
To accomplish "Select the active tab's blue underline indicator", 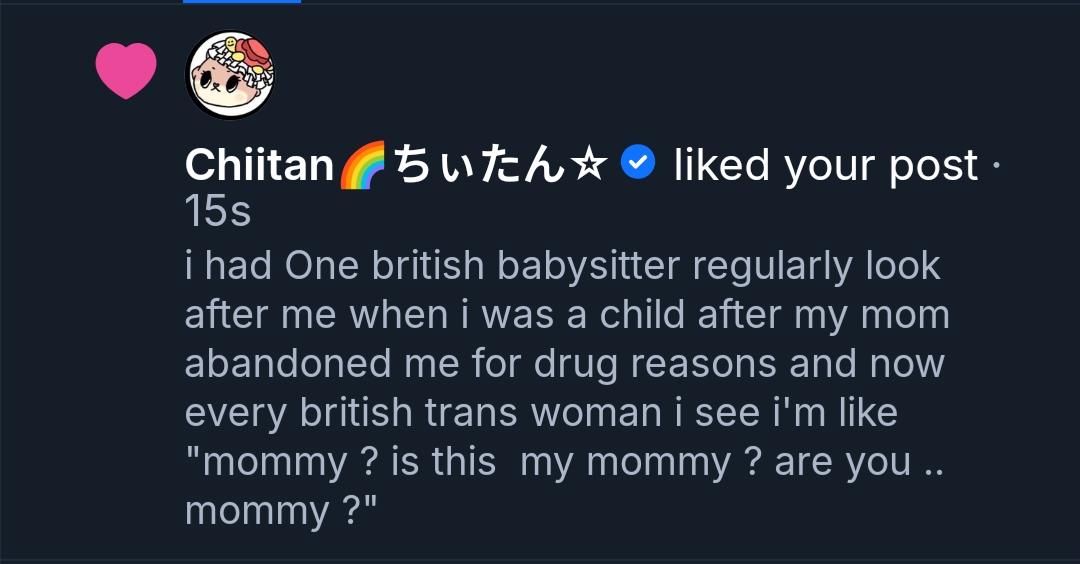I will click(242, 2).
